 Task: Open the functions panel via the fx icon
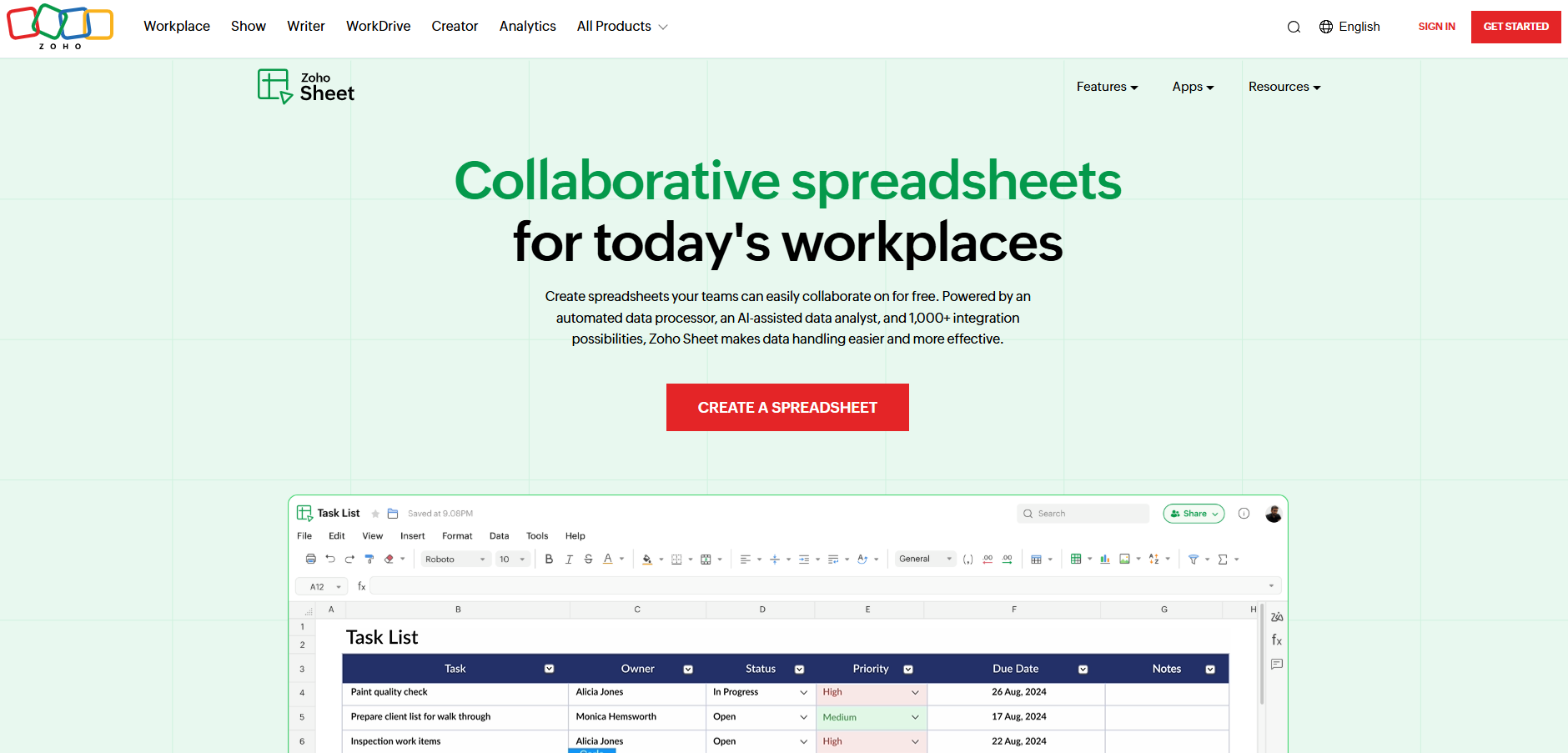click(x=1276, y=640)
